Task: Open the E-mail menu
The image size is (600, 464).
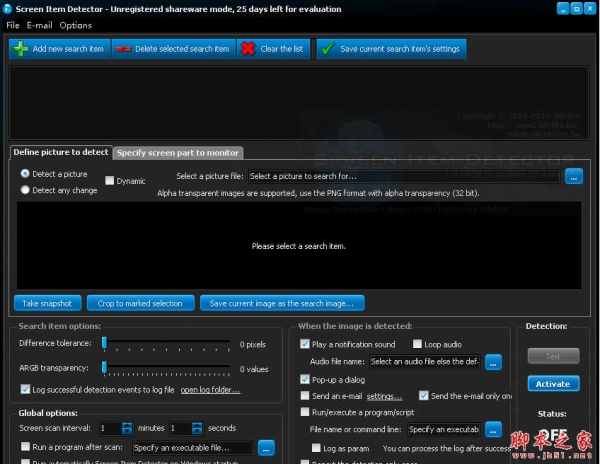Action: coord(39,25)
